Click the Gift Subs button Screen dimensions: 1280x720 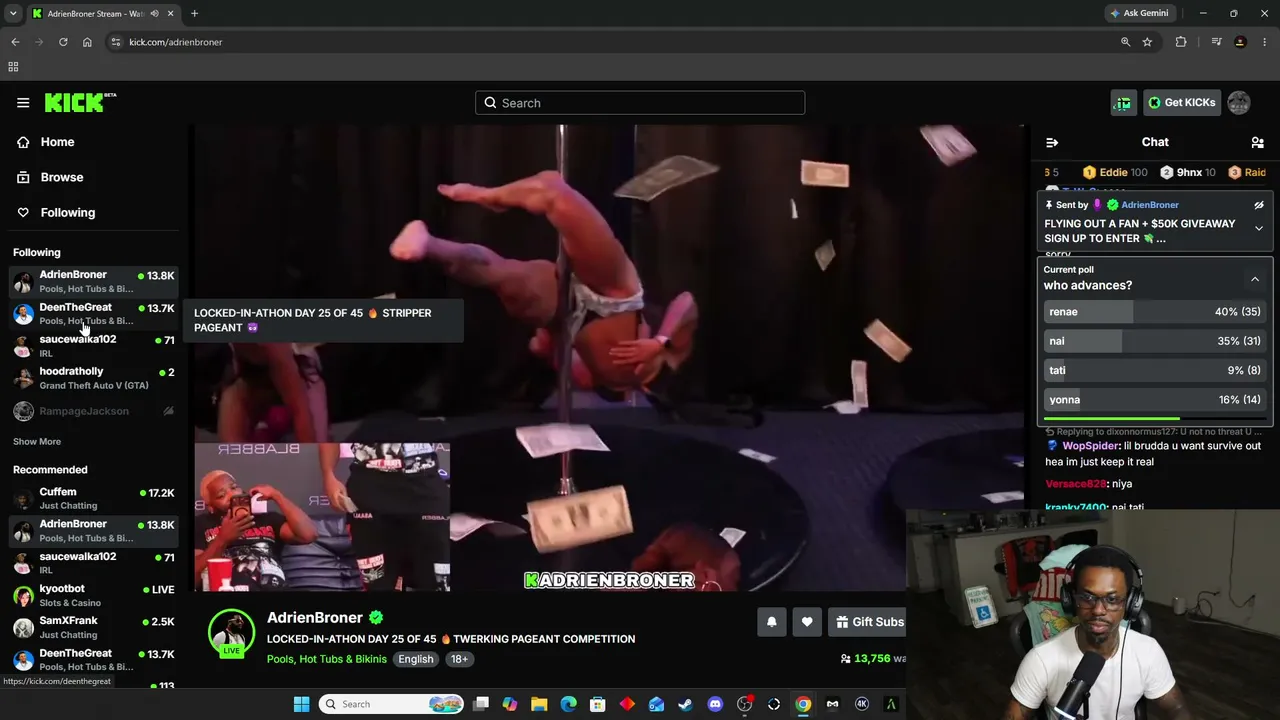pyautogui.click(x=868, y=622)
